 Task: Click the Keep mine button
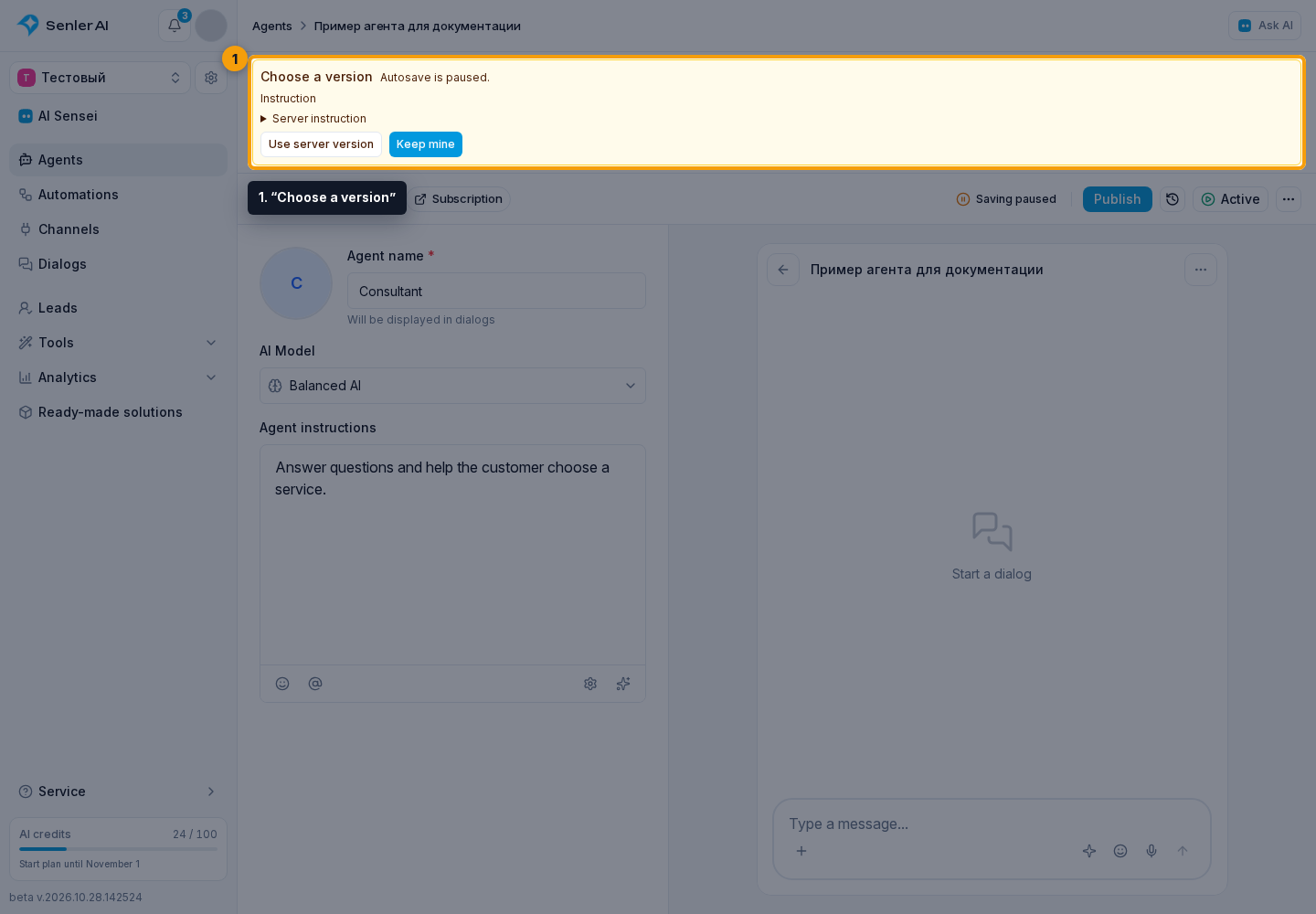426,144
